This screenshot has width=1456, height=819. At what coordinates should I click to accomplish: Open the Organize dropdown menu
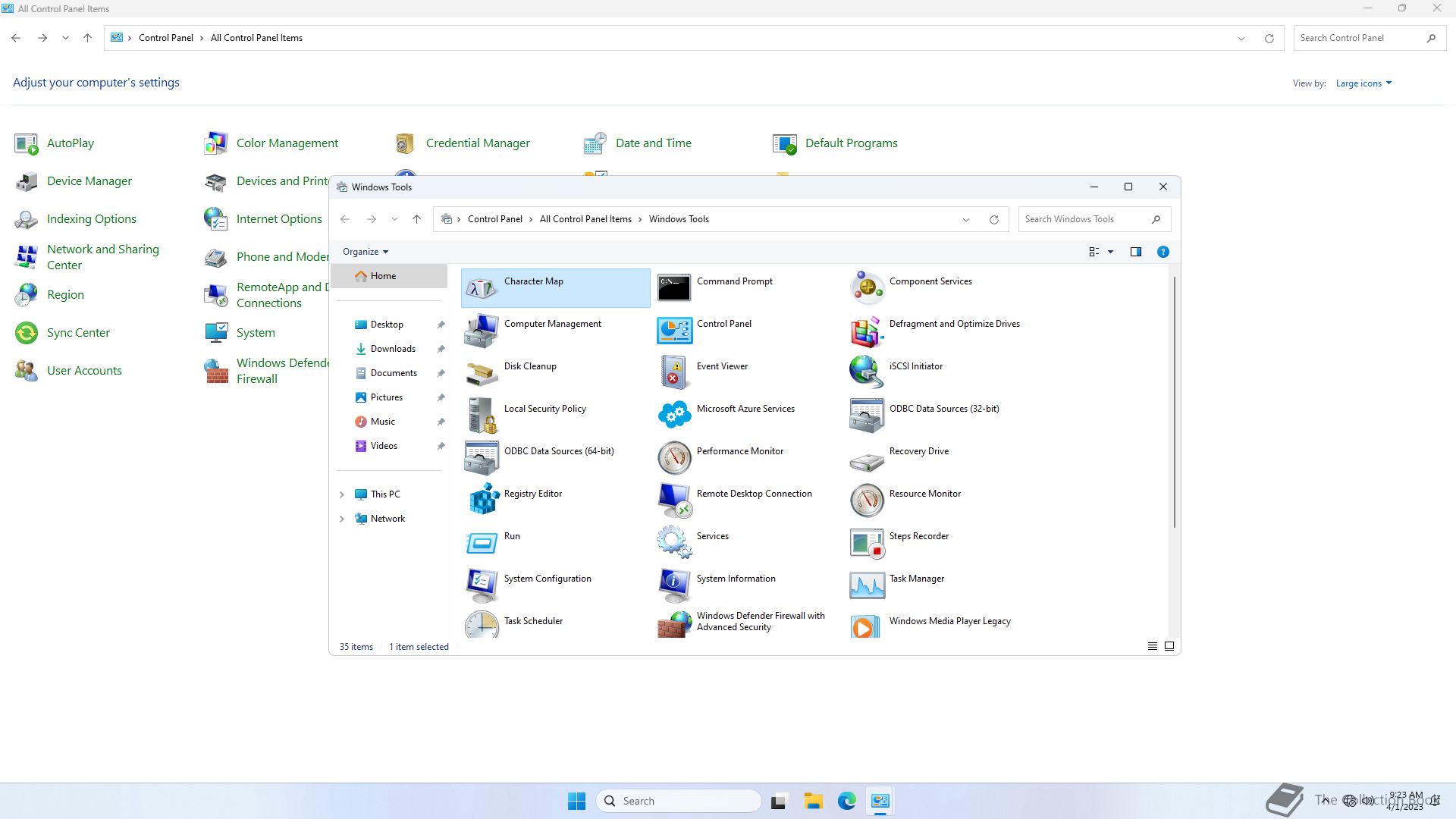[x=366, y=252]
